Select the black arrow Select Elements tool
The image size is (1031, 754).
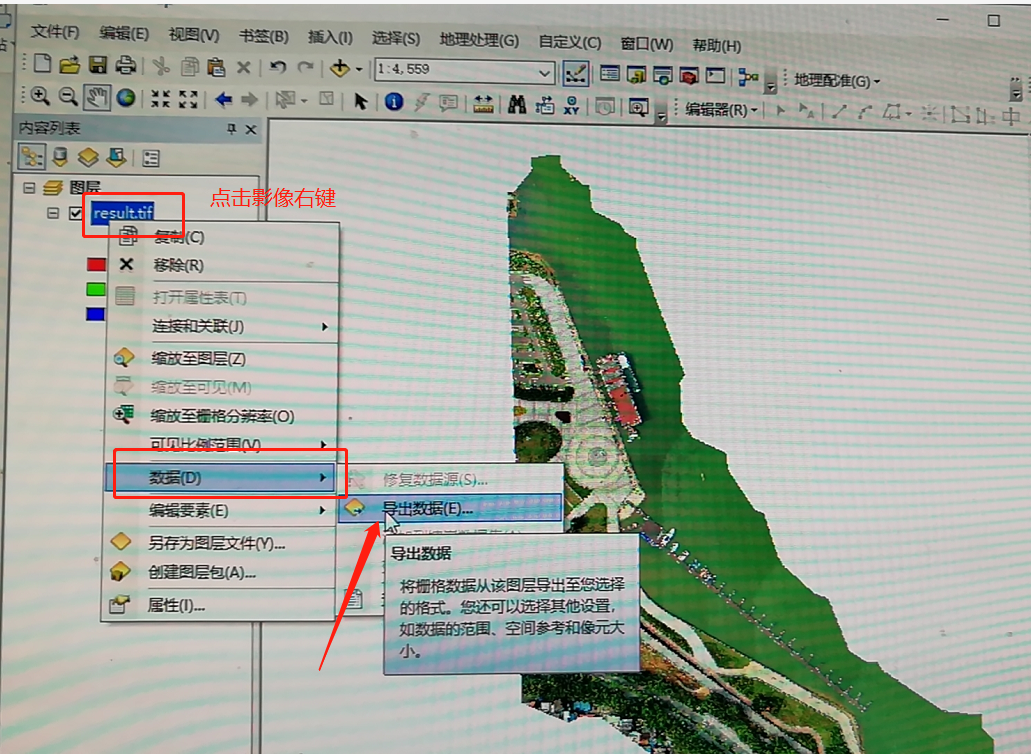pyautogui.click(x=360, y=101)
